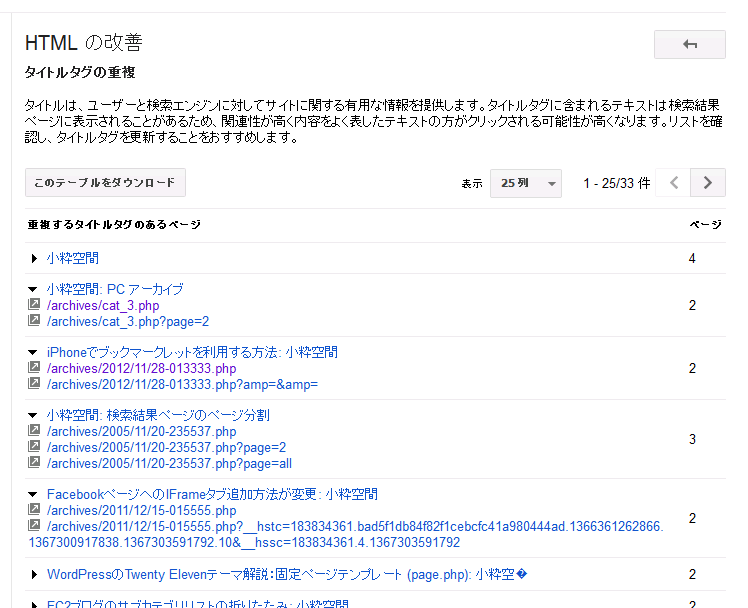Click このテーブルをダウンロード button
The image size is (748, 608).
[x=105, y=183]
